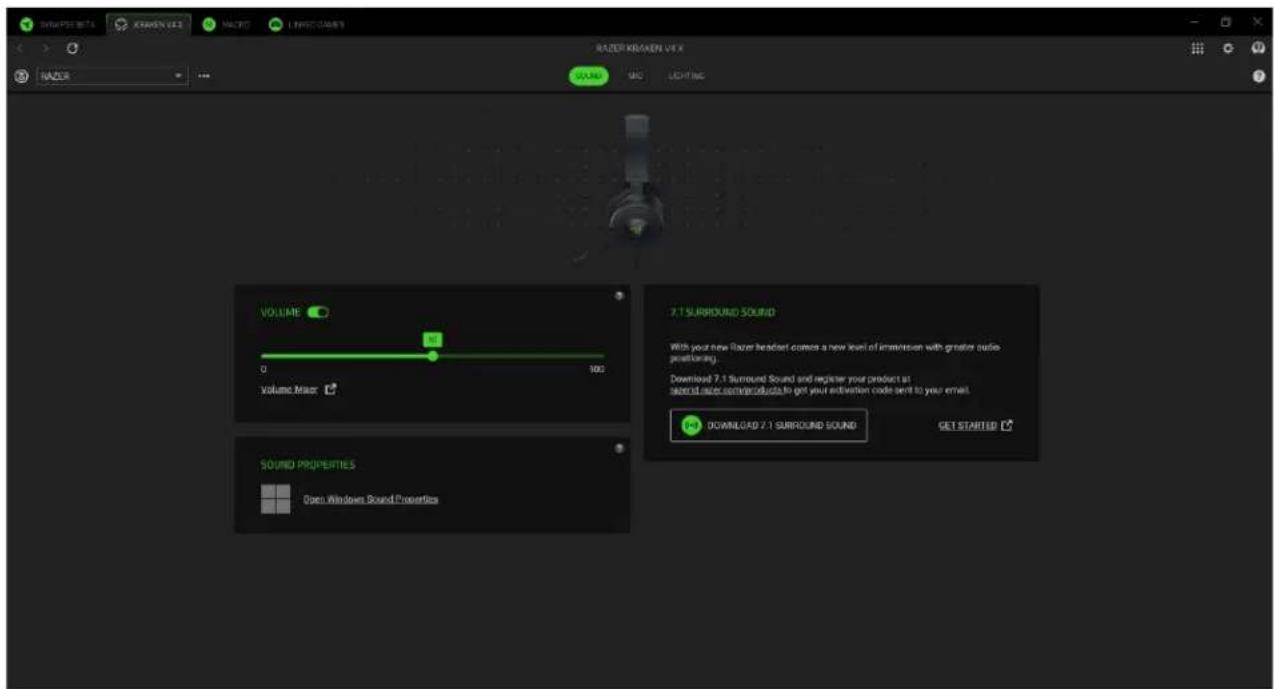This screenshot has height=689, width=1274.
Task: Open Windows Sound Properties link
Action: [x=371, y=499]
